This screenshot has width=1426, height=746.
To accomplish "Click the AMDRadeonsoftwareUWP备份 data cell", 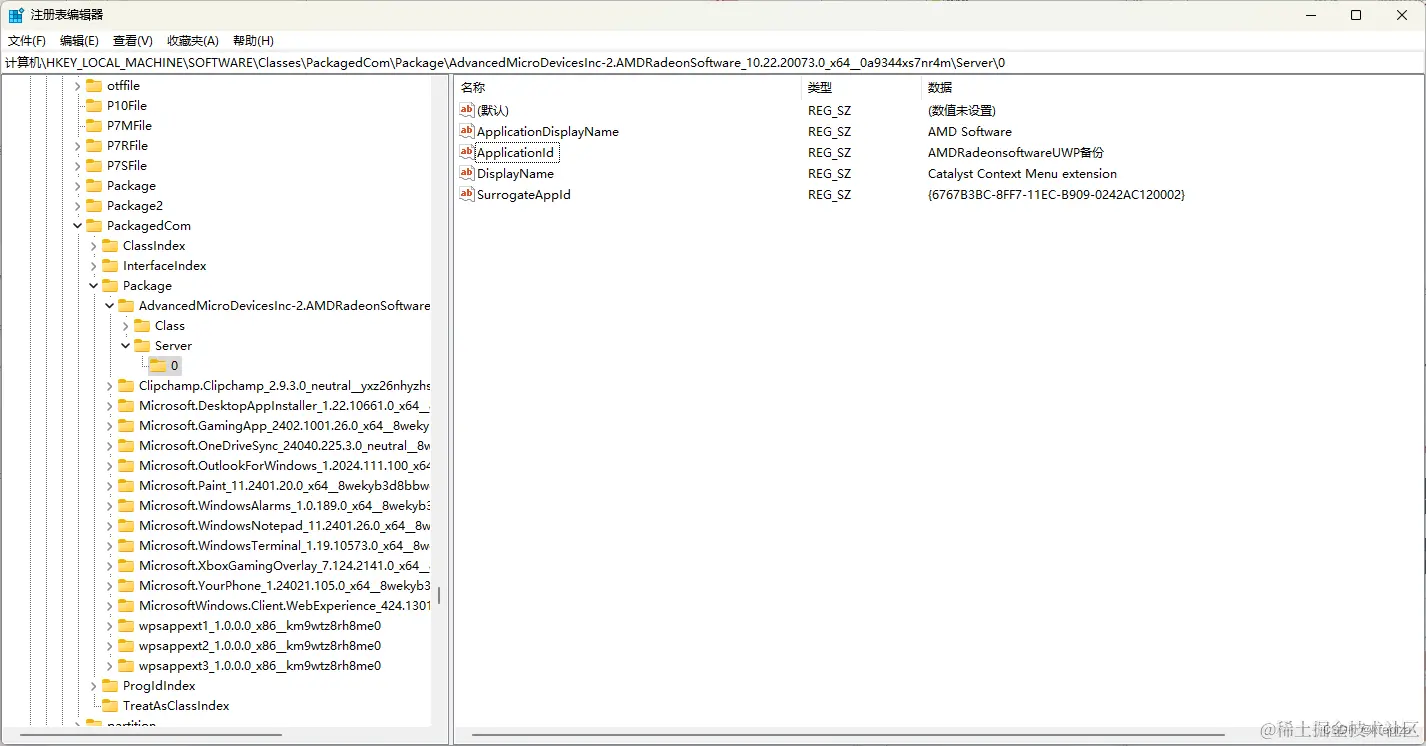I will 1016,153.
